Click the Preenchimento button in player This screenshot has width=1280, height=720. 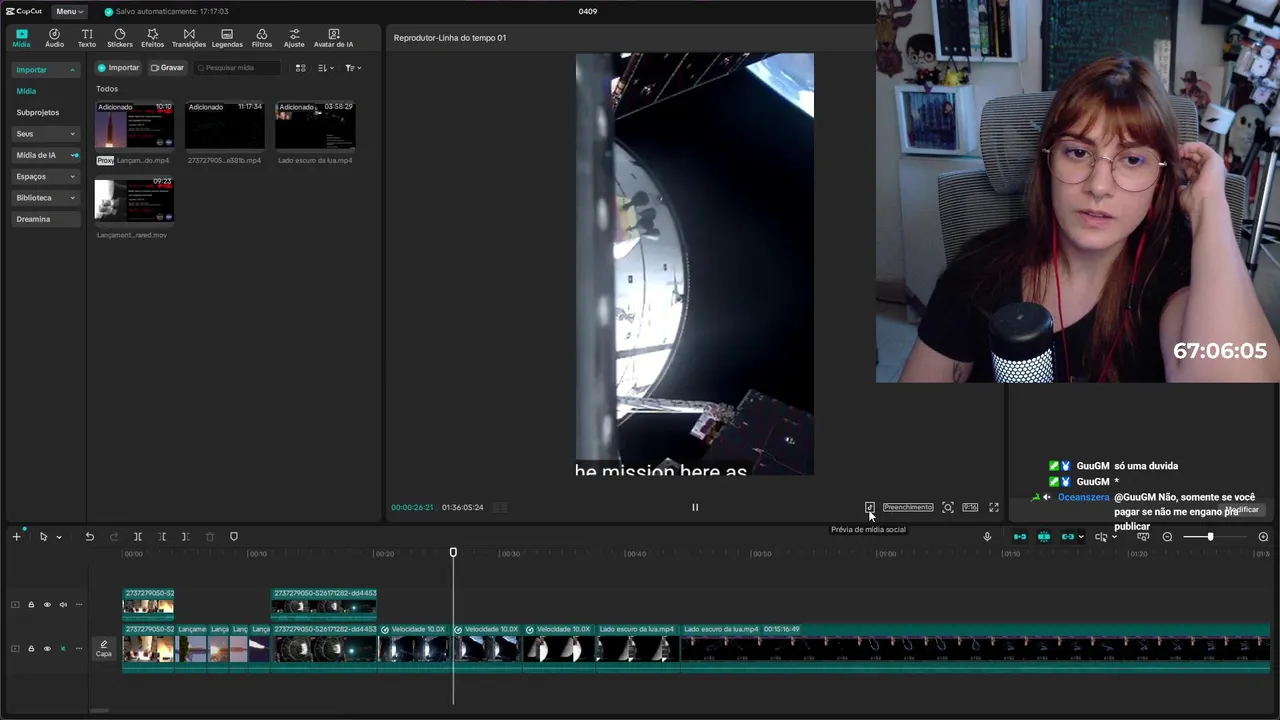point(908,507)
